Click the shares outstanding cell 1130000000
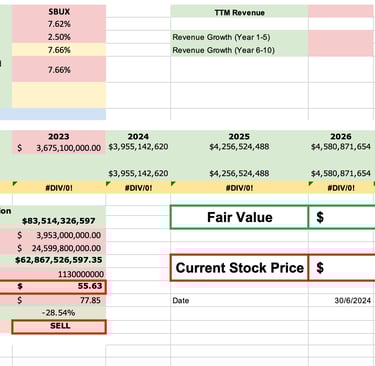The image size is (375, 366). 59,274
